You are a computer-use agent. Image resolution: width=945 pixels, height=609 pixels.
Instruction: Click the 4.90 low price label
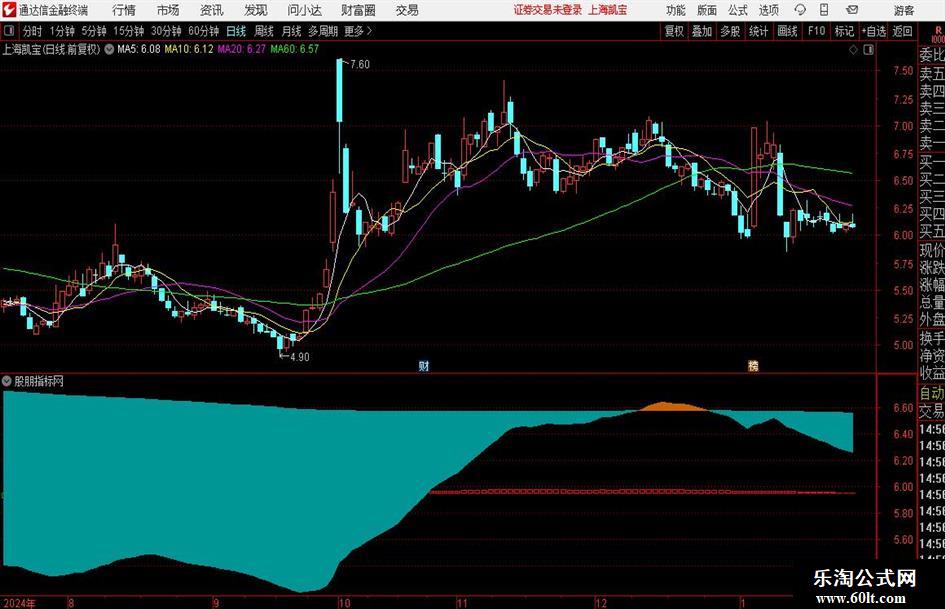pos(299,357)
